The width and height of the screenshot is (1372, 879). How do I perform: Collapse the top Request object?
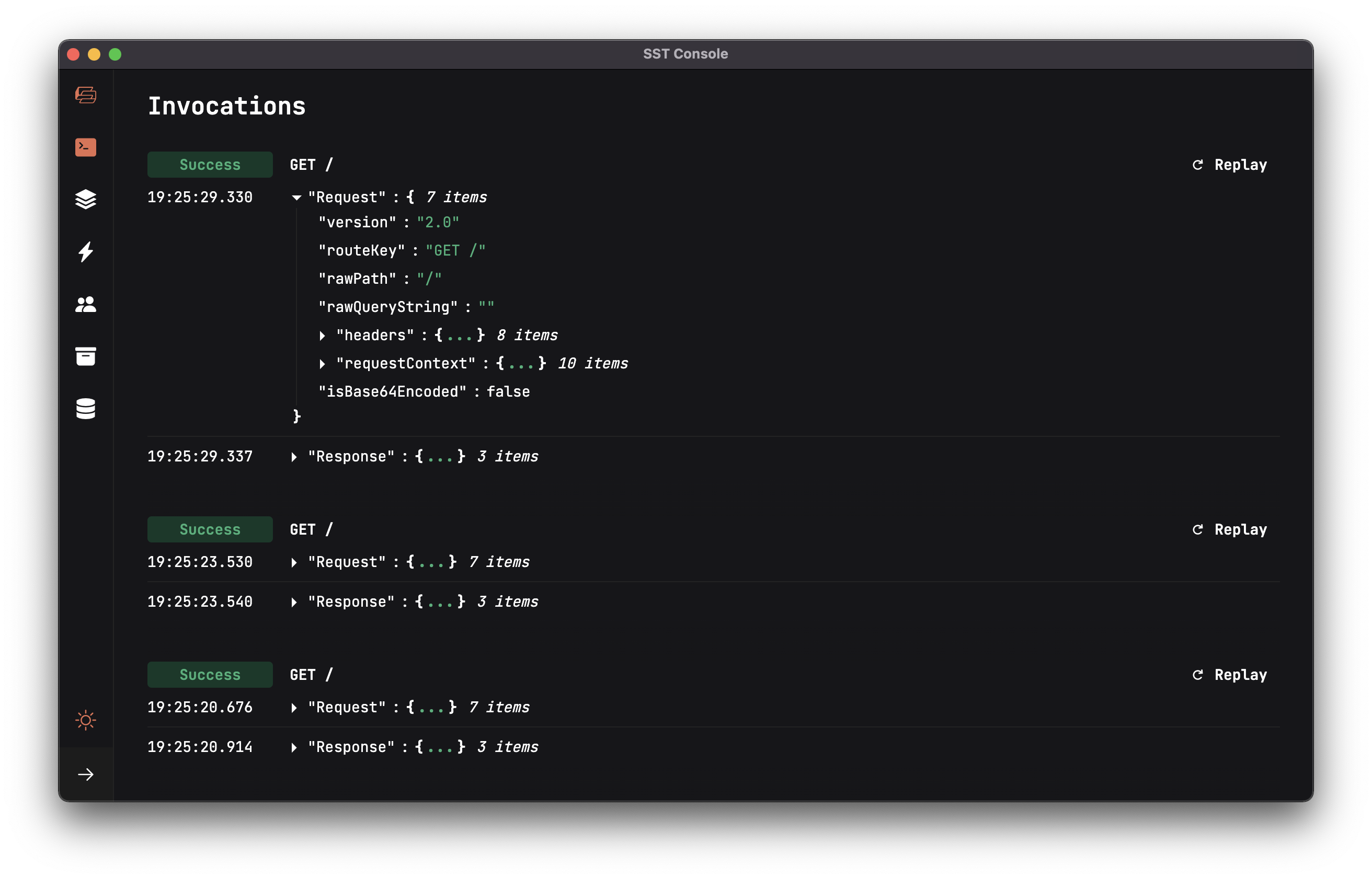coord(297,196)
